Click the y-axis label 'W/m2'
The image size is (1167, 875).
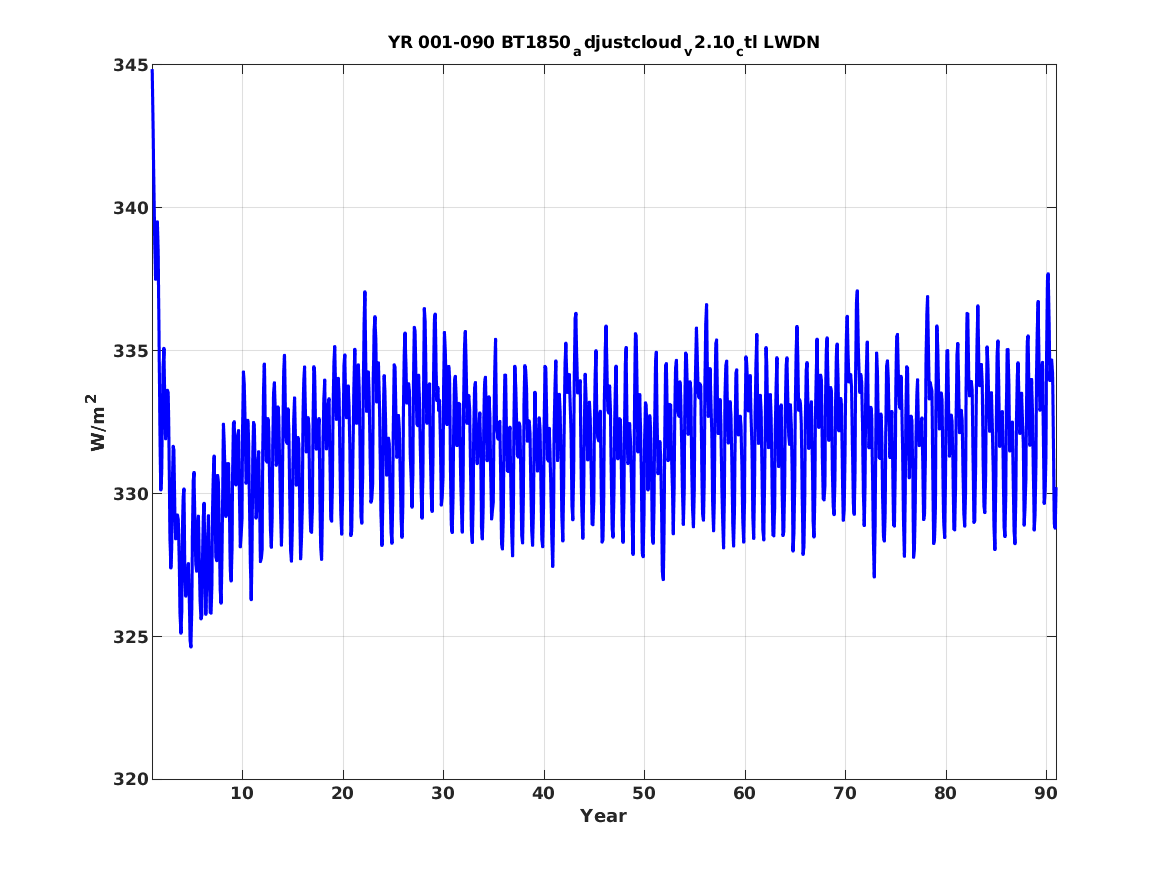pyautogui.click(x=97, y=422)
